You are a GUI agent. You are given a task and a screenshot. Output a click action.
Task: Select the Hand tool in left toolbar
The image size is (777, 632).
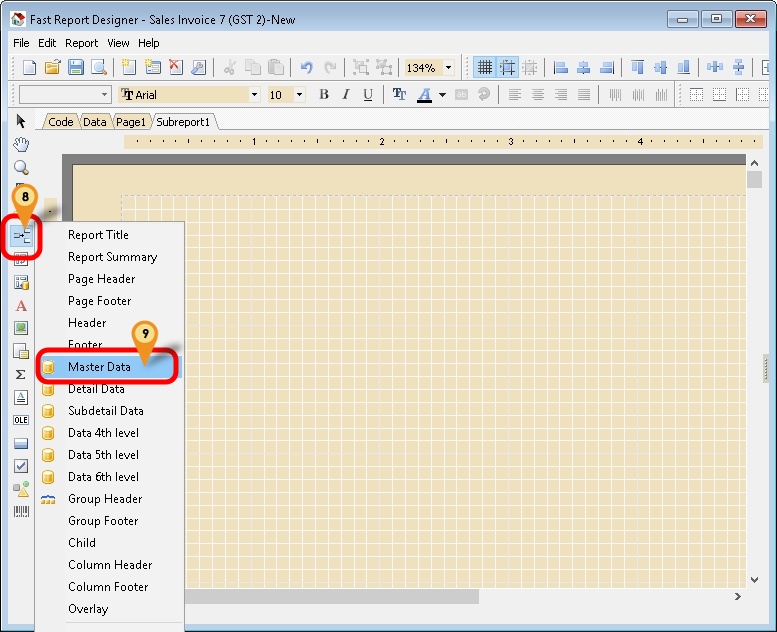coord(21,145)
